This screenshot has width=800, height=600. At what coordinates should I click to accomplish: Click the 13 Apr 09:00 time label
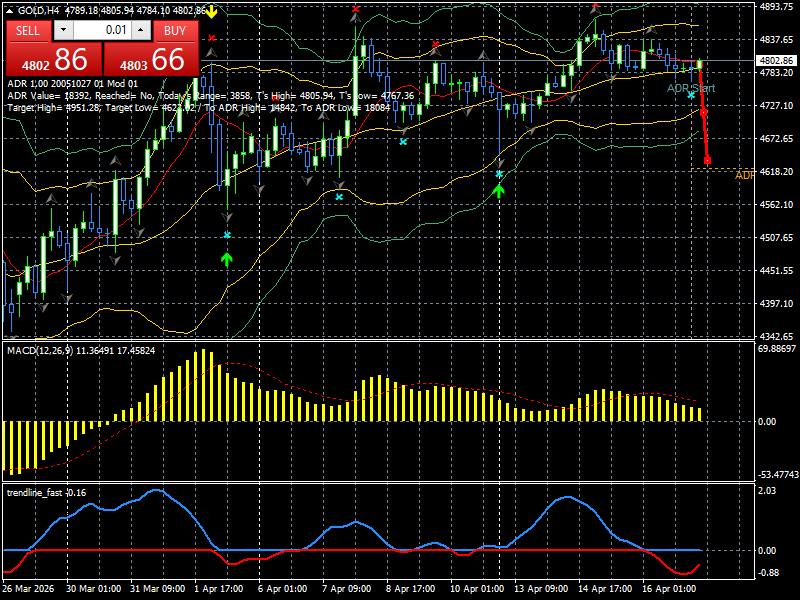(x=541, y=588)
